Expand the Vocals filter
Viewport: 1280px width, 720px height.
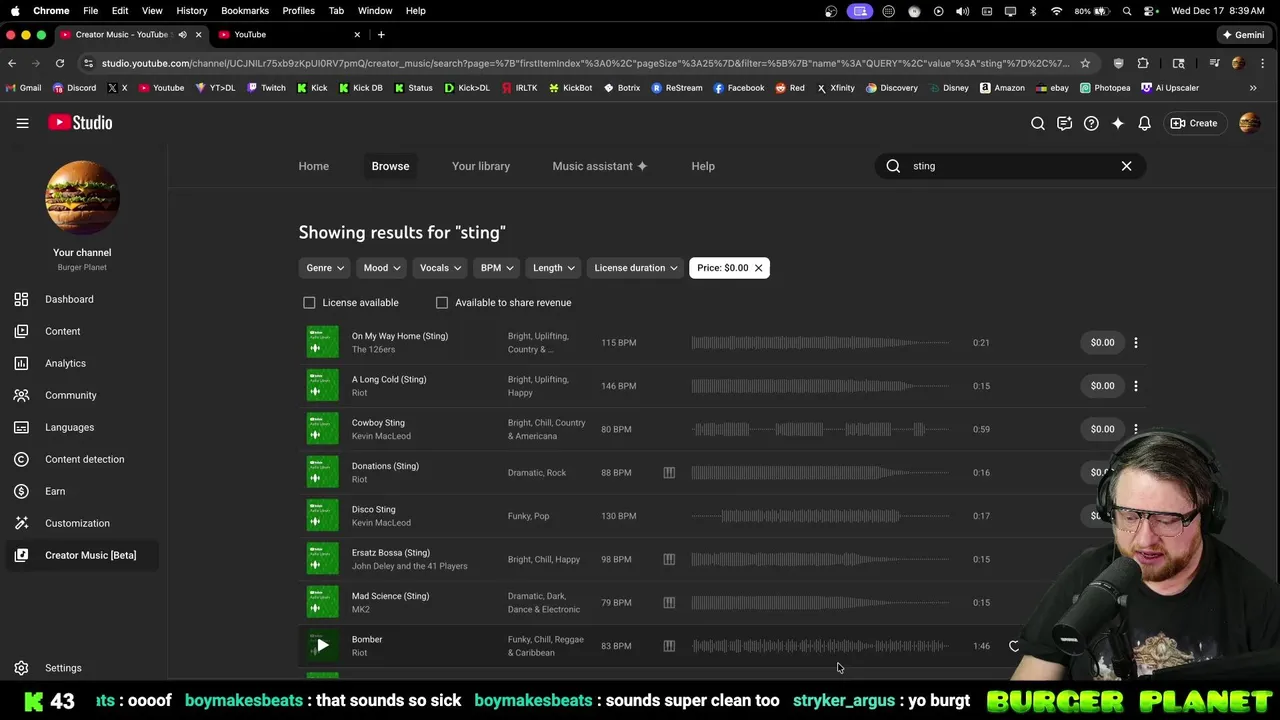click(x=440, y=268)
